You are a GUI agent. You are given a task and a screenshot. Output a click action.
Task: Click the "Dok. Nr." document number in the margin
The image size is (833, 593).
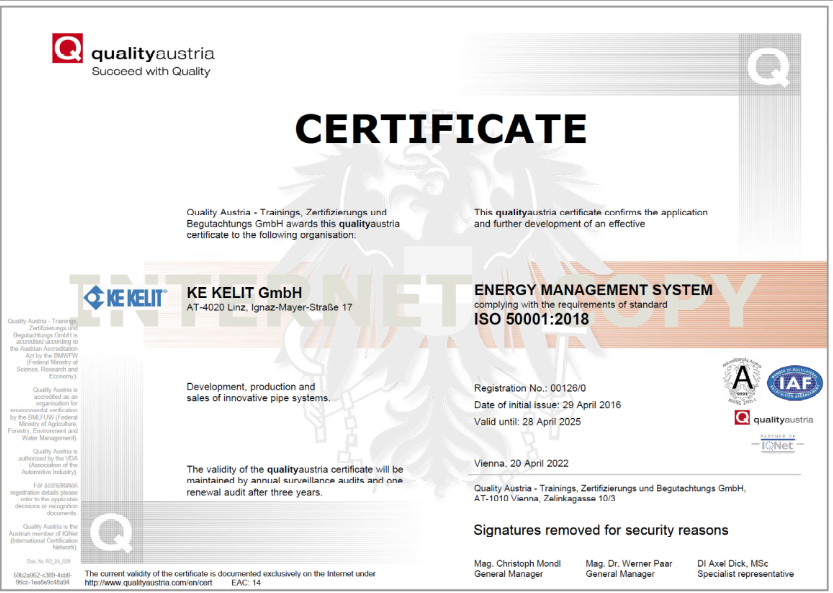click(48, 561)
